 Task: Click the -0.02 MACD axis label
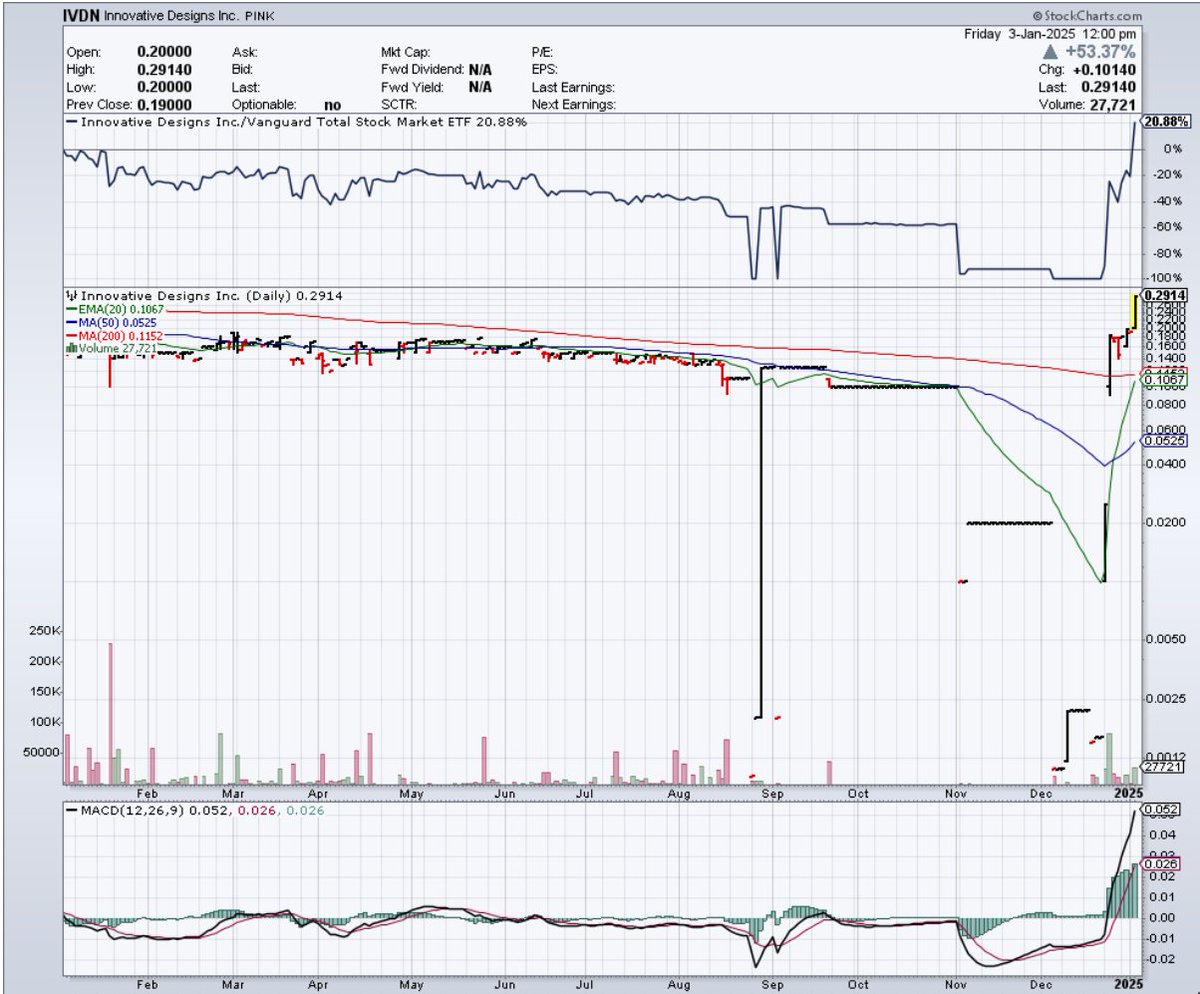pyautogui.click(x=1159, y=959)
